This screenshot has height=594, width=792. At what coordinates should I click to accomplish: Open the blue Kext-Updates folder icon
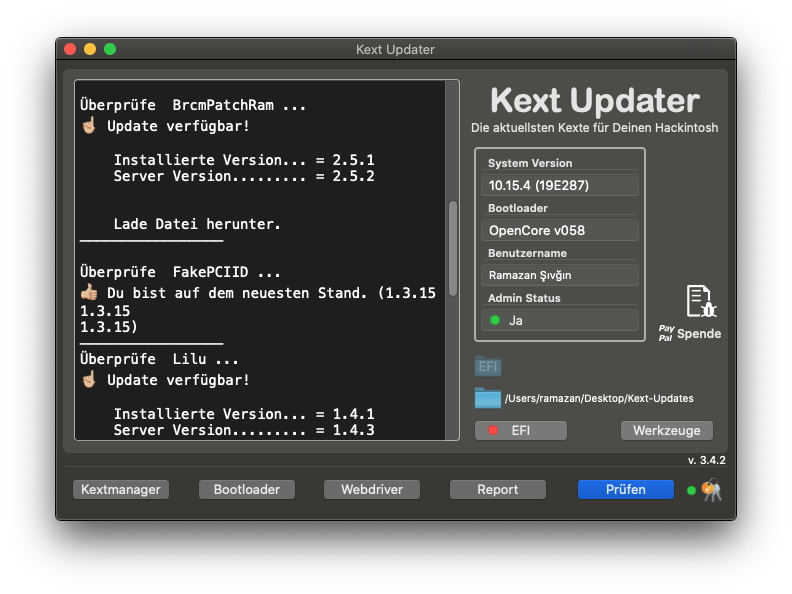click(x=488, y=398)
